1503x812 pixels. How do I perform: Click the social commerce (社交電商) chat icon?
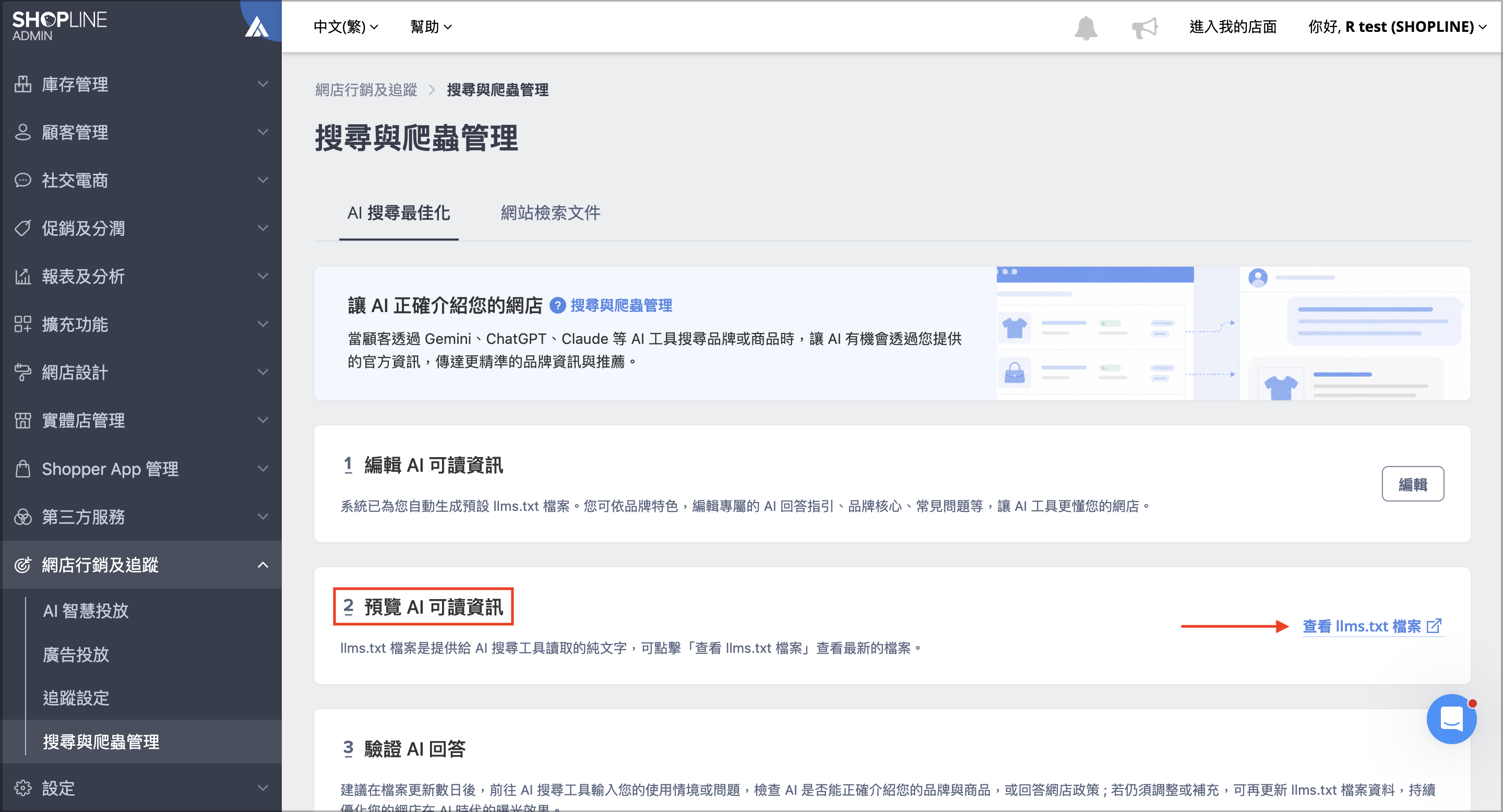pos(23,180)
